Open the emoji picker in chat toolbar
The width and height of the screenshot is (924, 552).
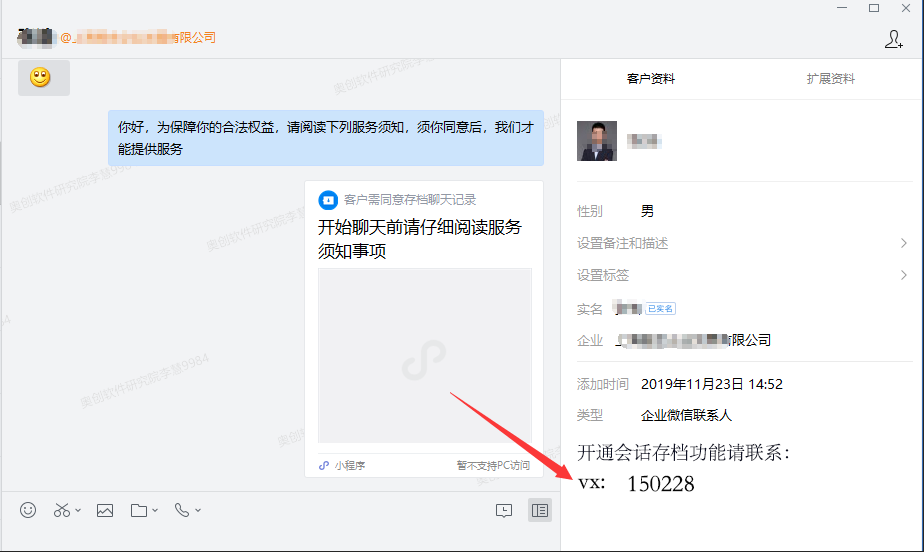click(28, 510)
